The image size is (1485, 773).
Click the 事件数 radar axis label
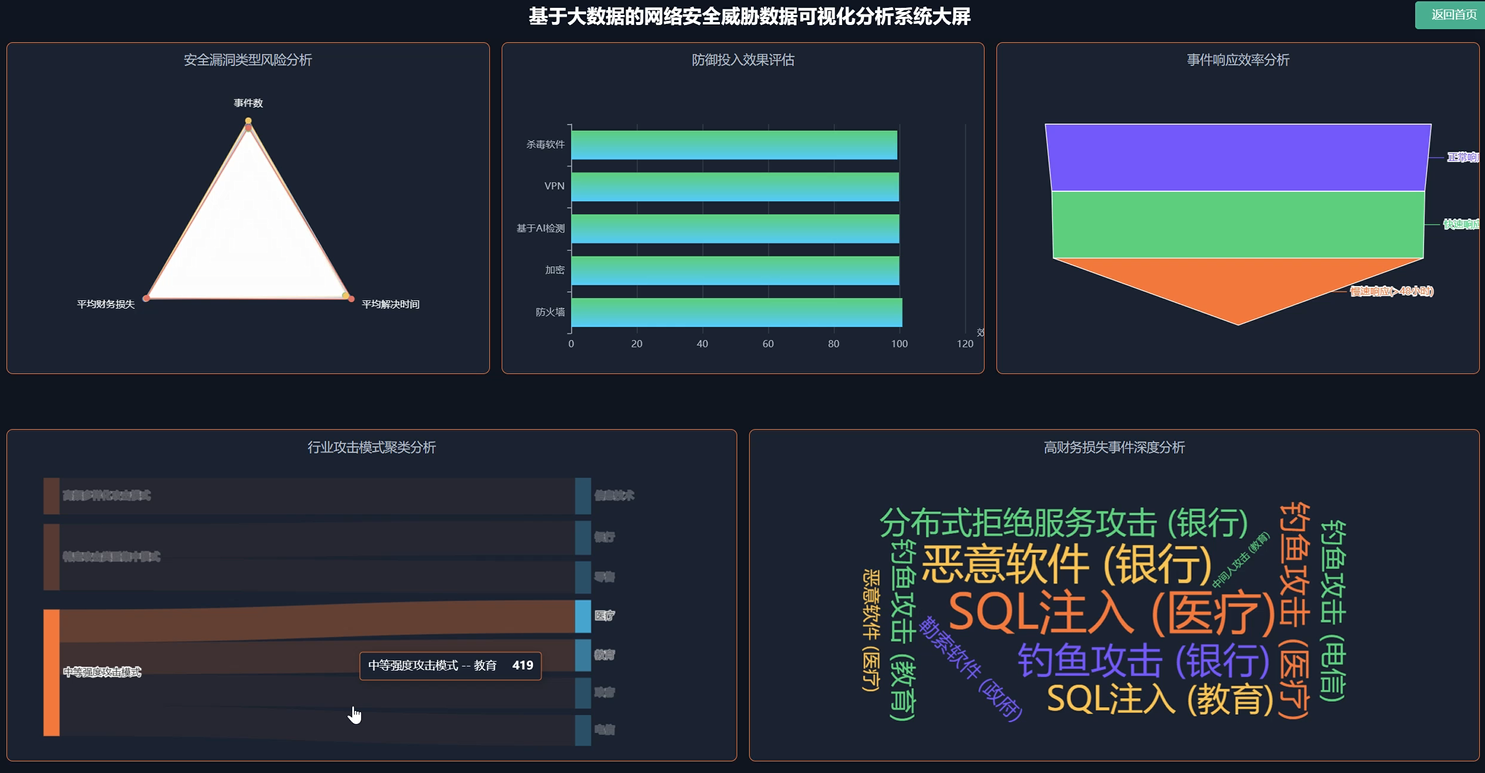248,103
